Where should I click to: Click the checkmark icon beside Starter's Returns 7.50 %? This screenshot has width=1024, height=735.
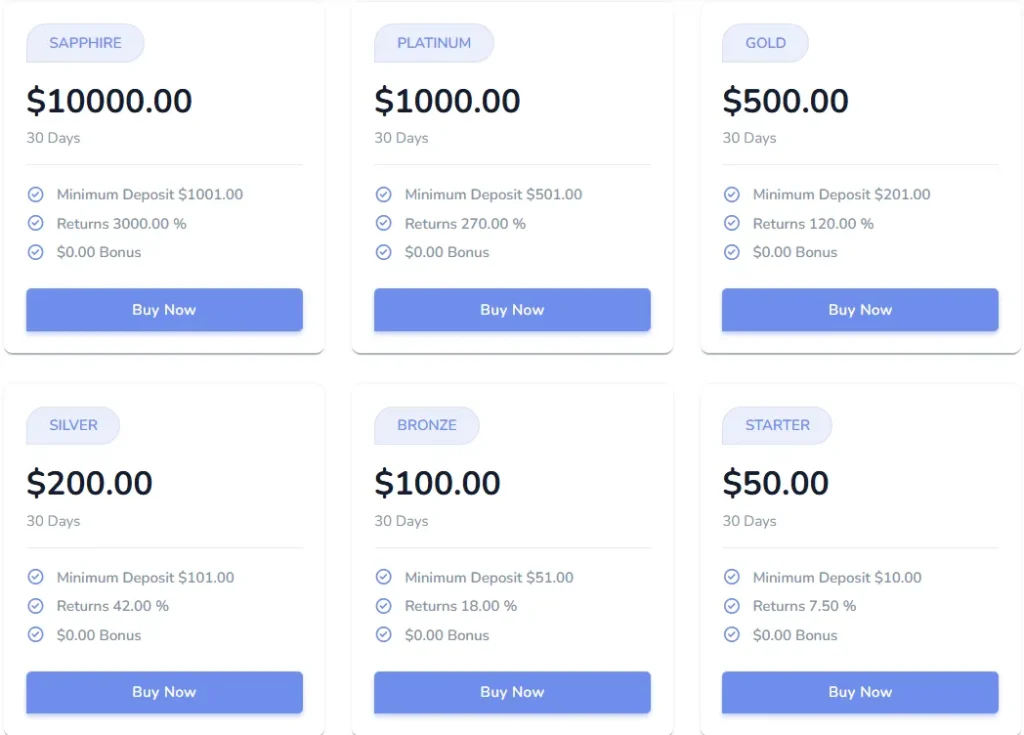coord(731,606)
